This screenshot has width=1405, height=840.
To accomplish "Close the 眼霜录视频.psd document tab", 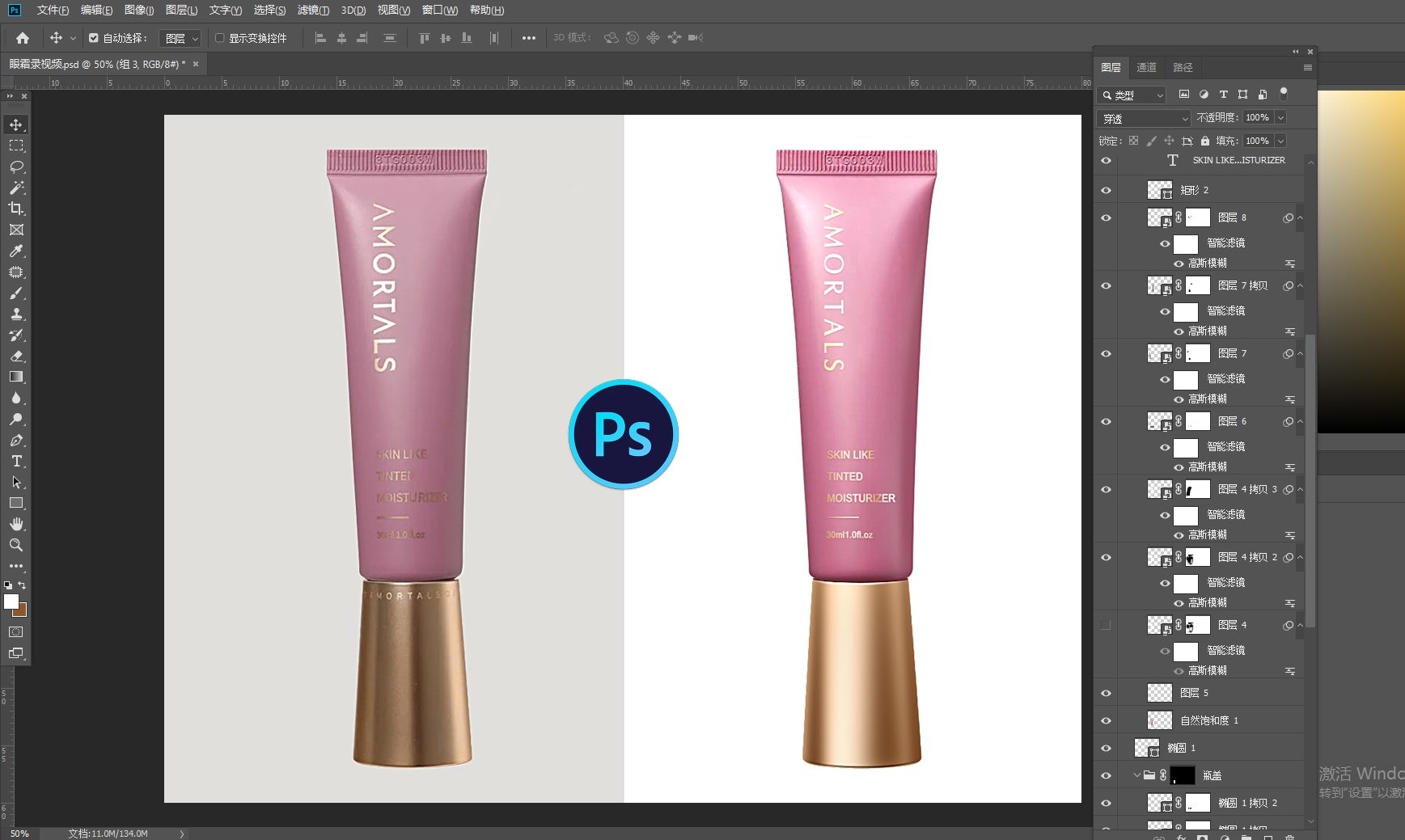I will point(196,64).
